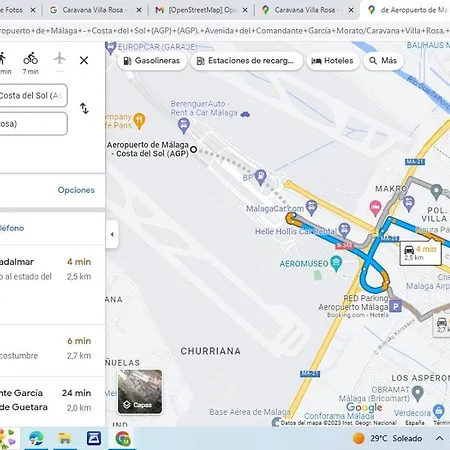Show hidden system tray icons
The width and height of the screenshot is (450, 450).
pyautogui.click(x=439, y=438)
